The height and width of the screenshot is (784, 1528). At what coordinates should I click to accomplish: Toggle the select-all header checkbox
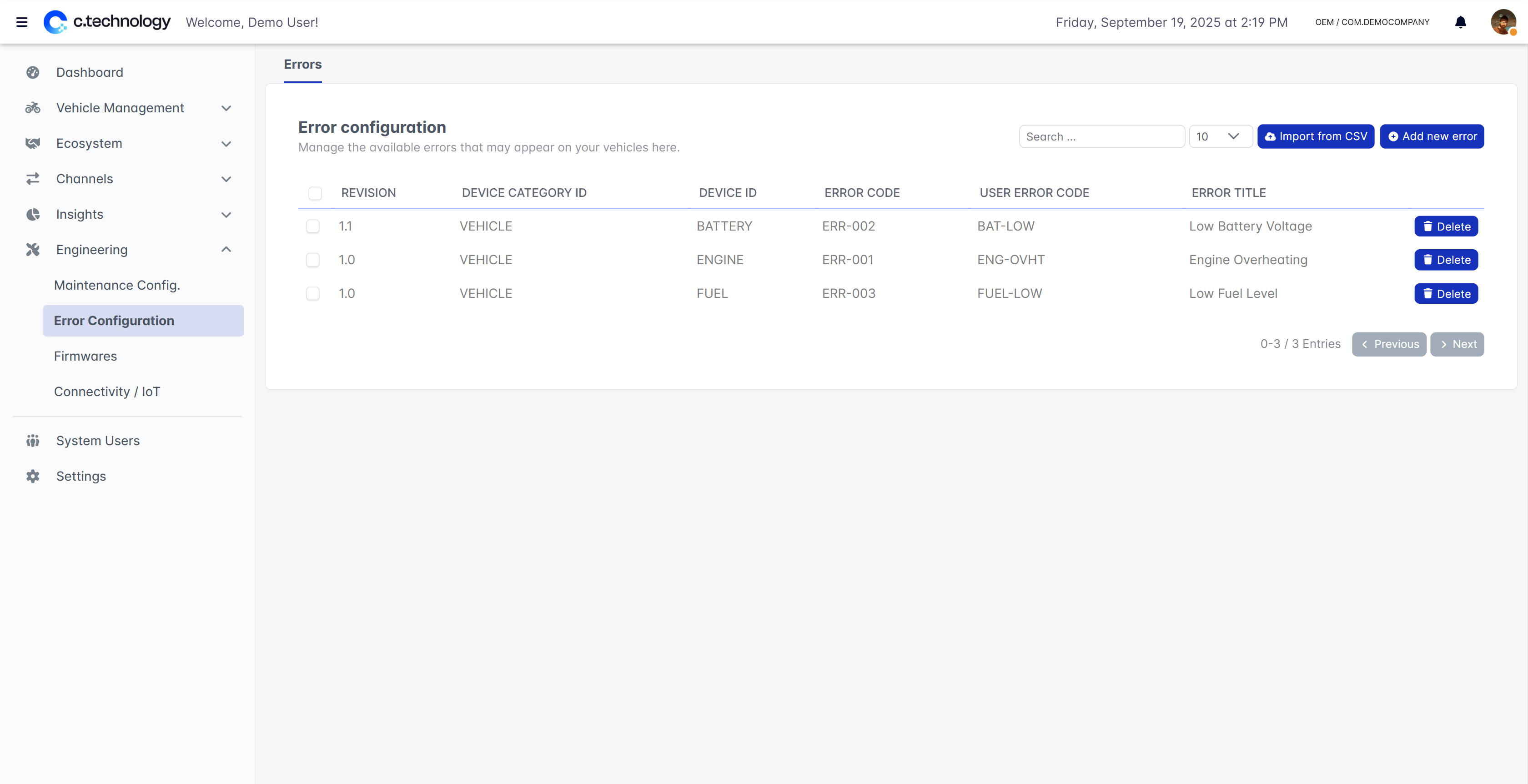315,193
